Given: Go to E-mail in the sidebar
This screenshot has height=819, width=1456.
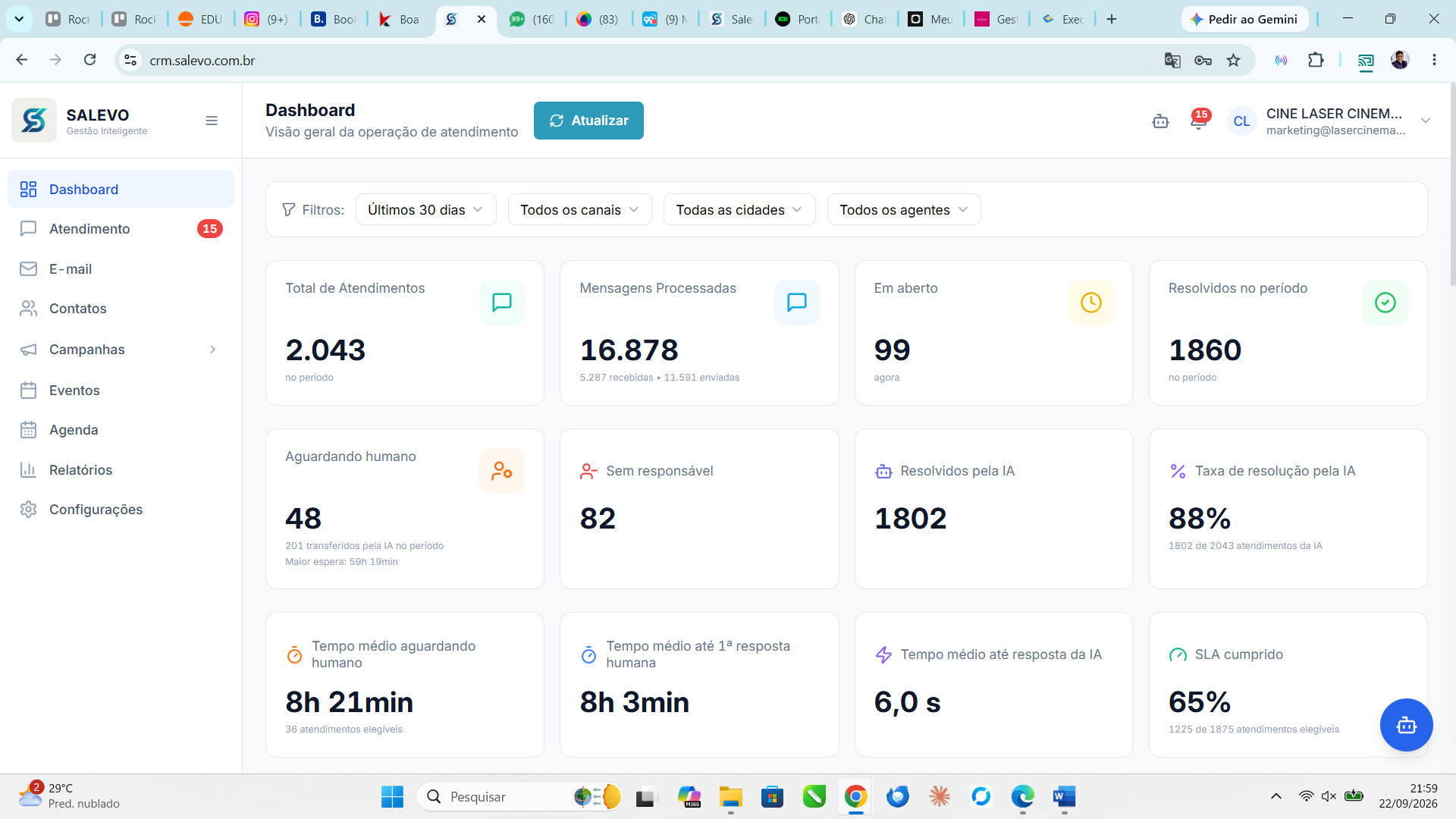Looking at the screenshot, I should [121, 268].
